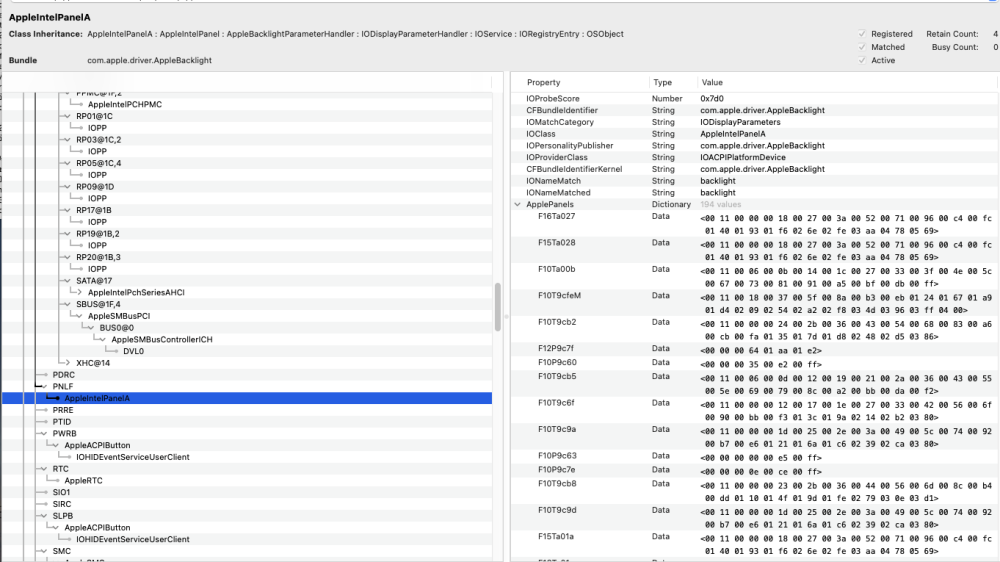
Task: Select the PTID tree item
Action: point(62,422)
